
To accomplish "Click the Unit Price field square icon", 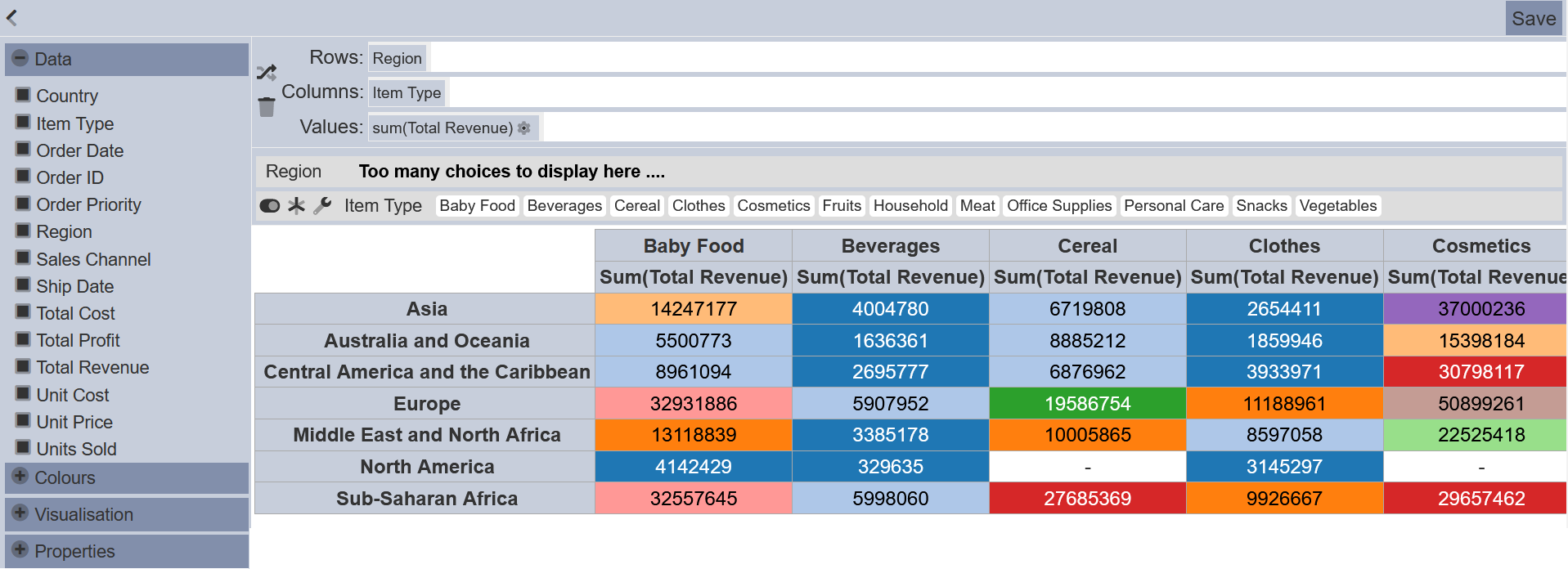I will point(23,421).
